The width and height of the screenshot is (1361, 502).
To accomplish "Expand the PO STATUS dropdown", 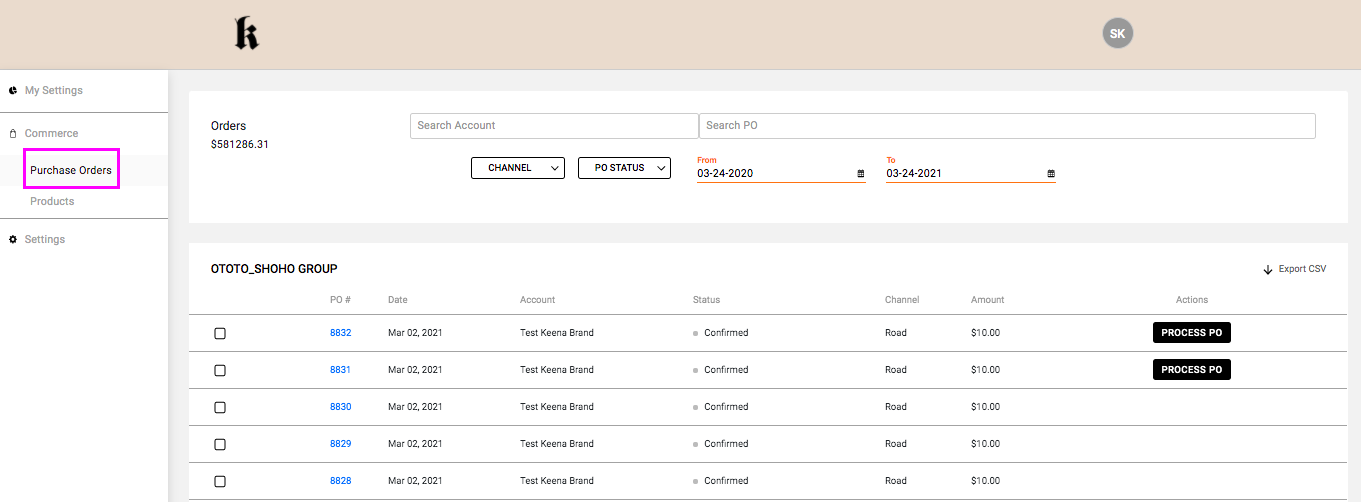I will coord(624,168).
